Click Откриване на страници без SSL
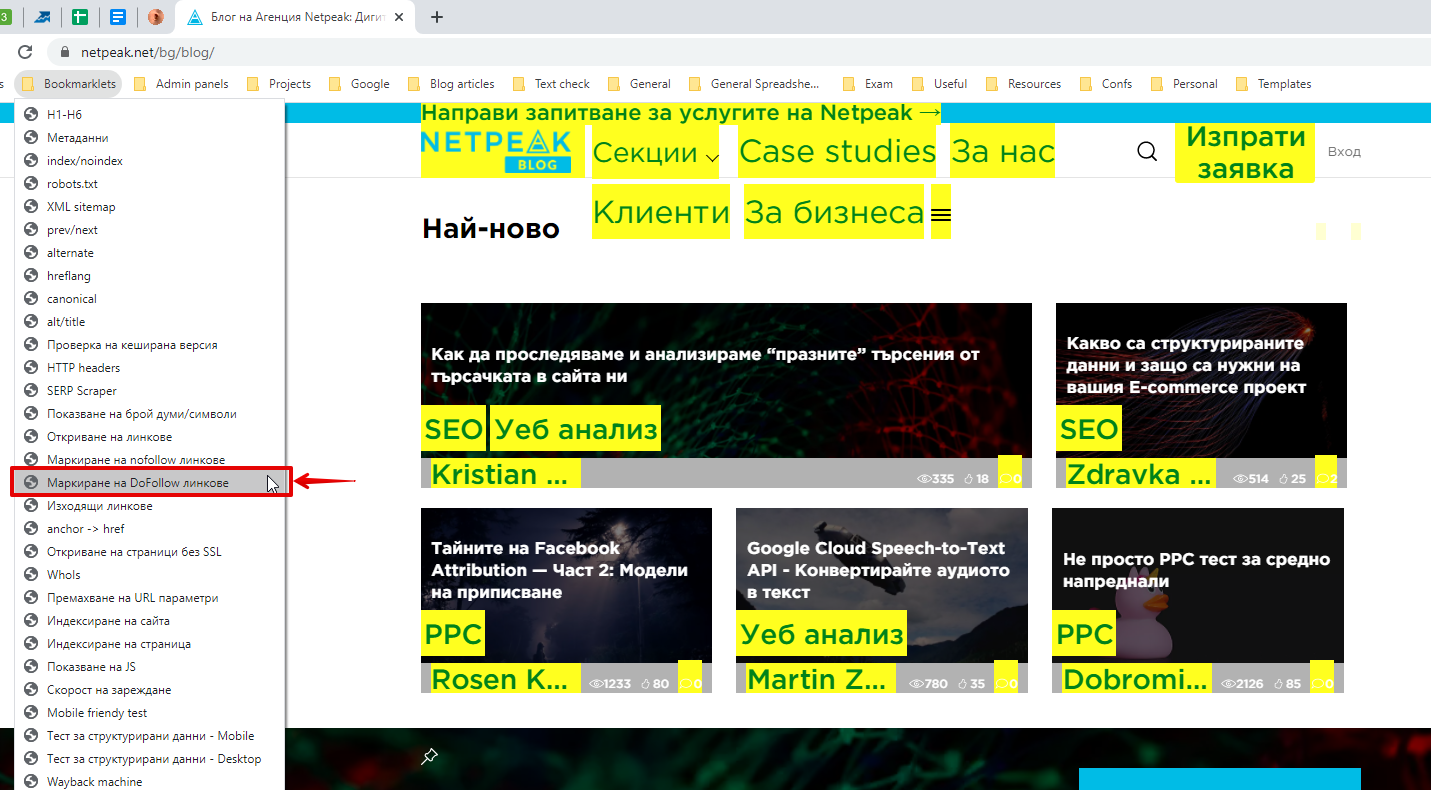Screen dimensions: 1431x790 point(150,552)
